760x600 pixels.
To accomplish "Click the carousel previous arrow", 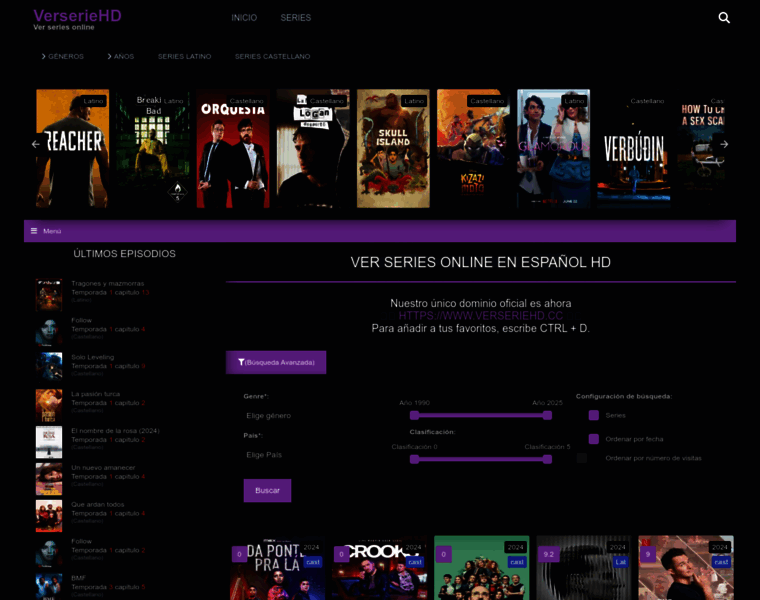I will click(x=35, y=144).
